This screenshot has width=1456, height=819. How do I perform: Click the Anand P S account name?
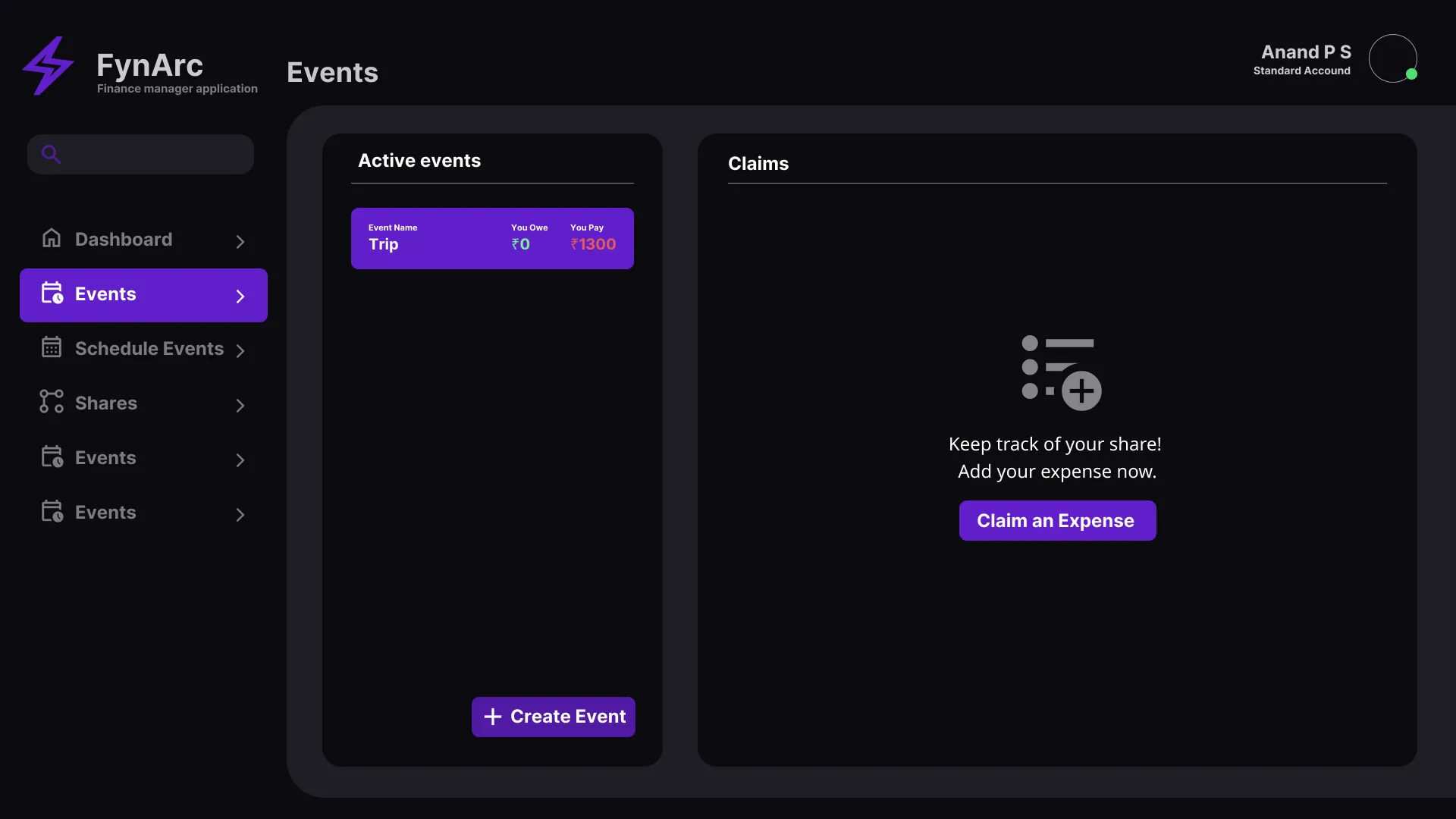tap(1306, 52)
